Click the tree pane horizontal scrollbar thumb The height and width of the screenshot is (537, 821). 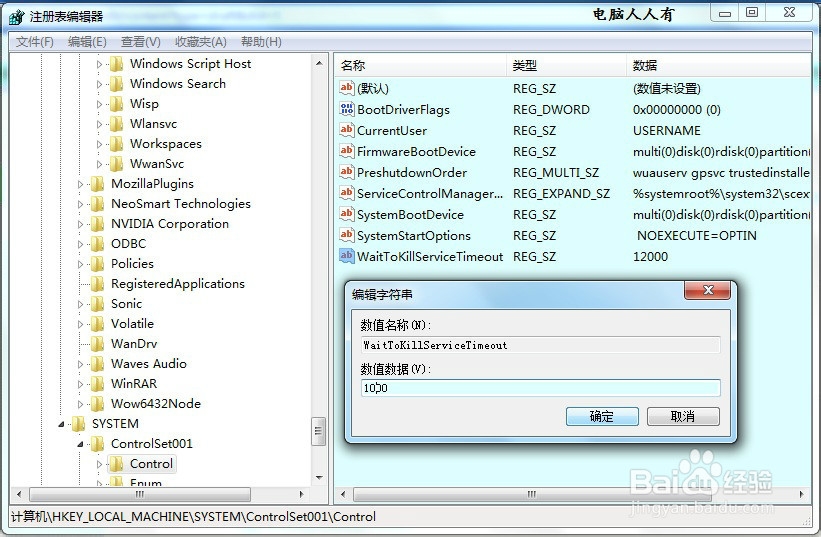coord(140,494)
